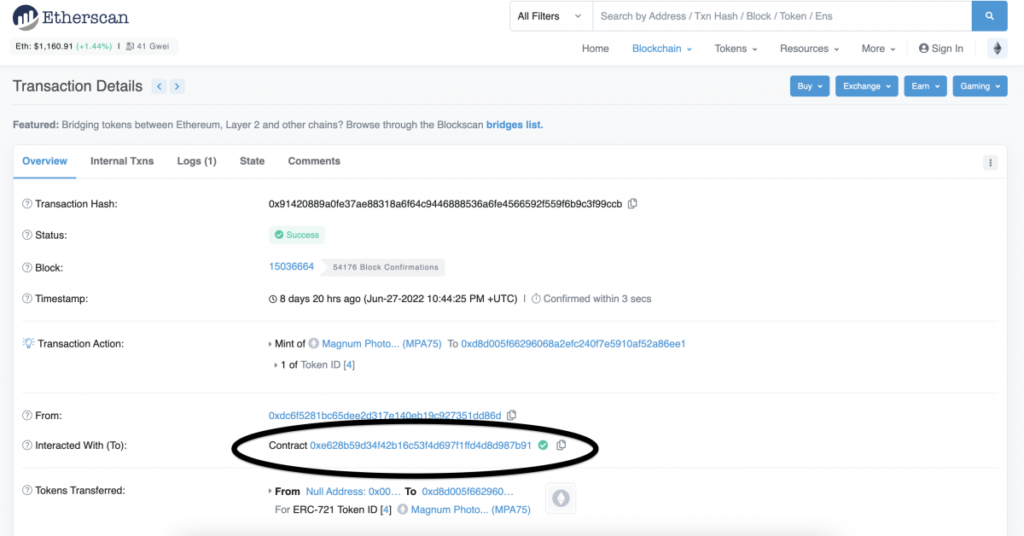Image resolution: width=1024 pixels, height=536 pixels.
Task: Click the help icon beside Tokens Transferred
Action: point(27,490)
